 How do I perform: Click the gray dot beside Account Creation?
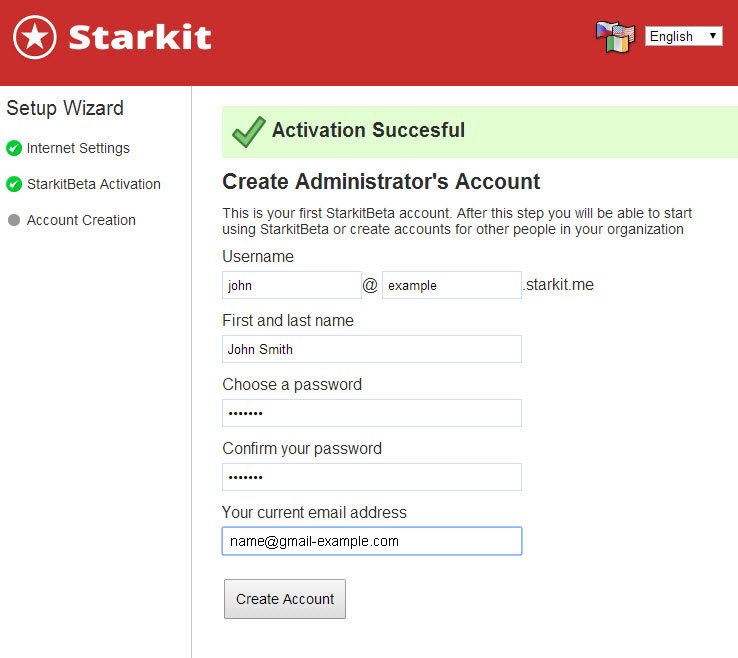tap(14, 220)
